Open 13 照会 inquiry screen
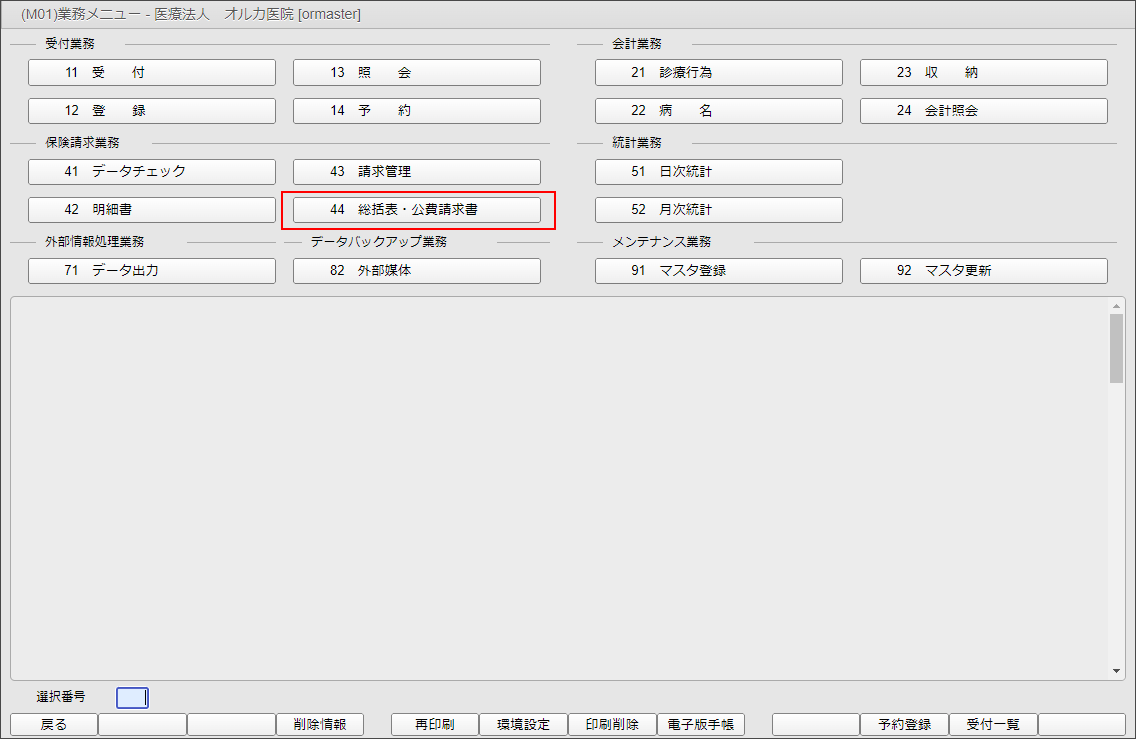Image resolution: width=1136 pixels, height=739 pixels. click(x=416, y=73)
